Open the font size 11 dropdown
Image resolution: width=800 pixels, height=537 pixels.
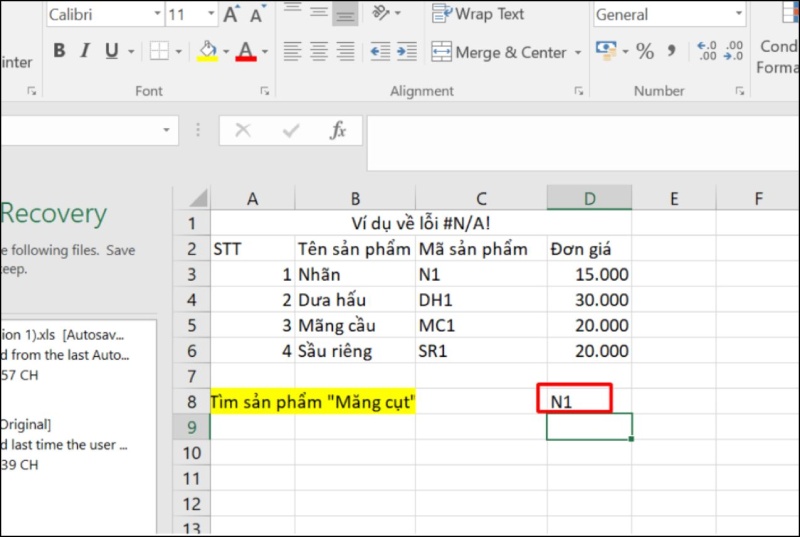click(211, 14)
